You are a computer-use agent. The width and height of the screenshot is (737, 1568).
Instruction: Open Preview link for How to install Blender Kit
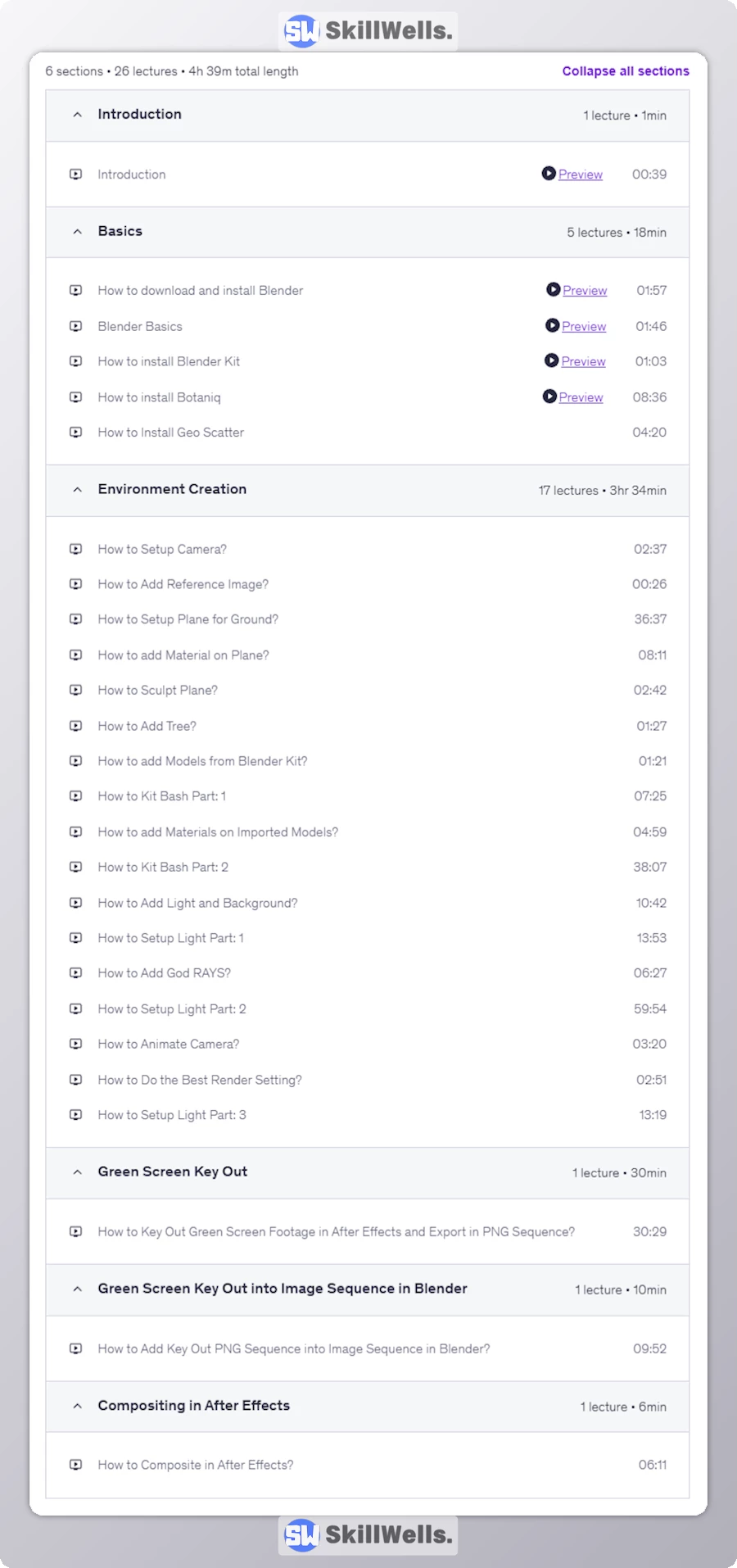(x=583, y=361)
